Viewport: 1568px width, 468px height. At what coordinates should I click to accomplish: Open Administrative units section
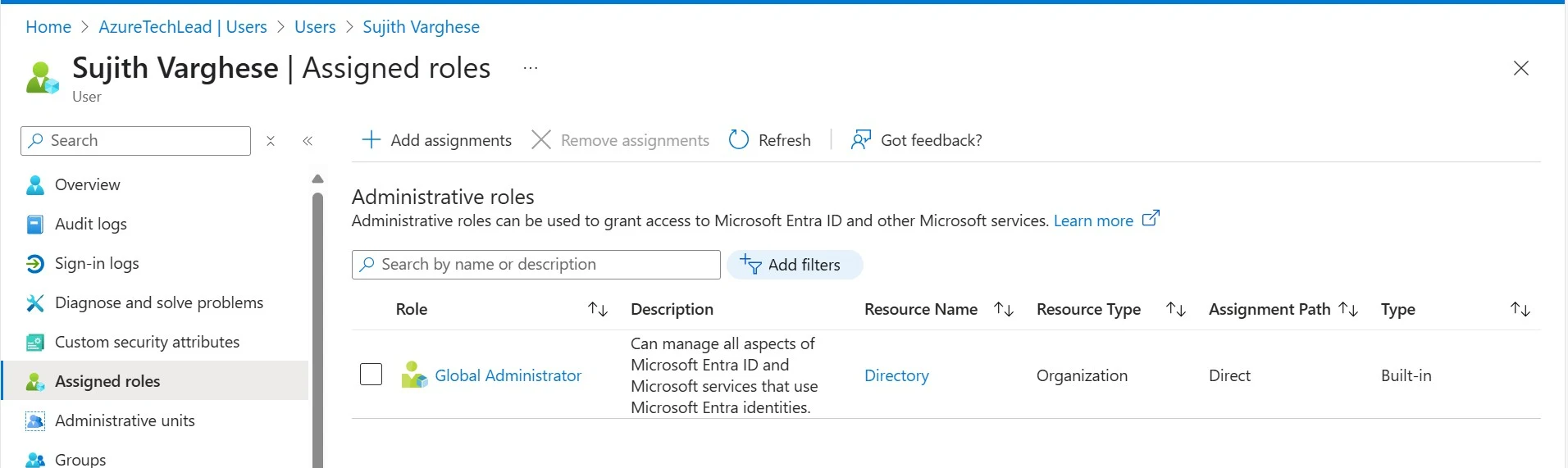click(x=125, y=420)
